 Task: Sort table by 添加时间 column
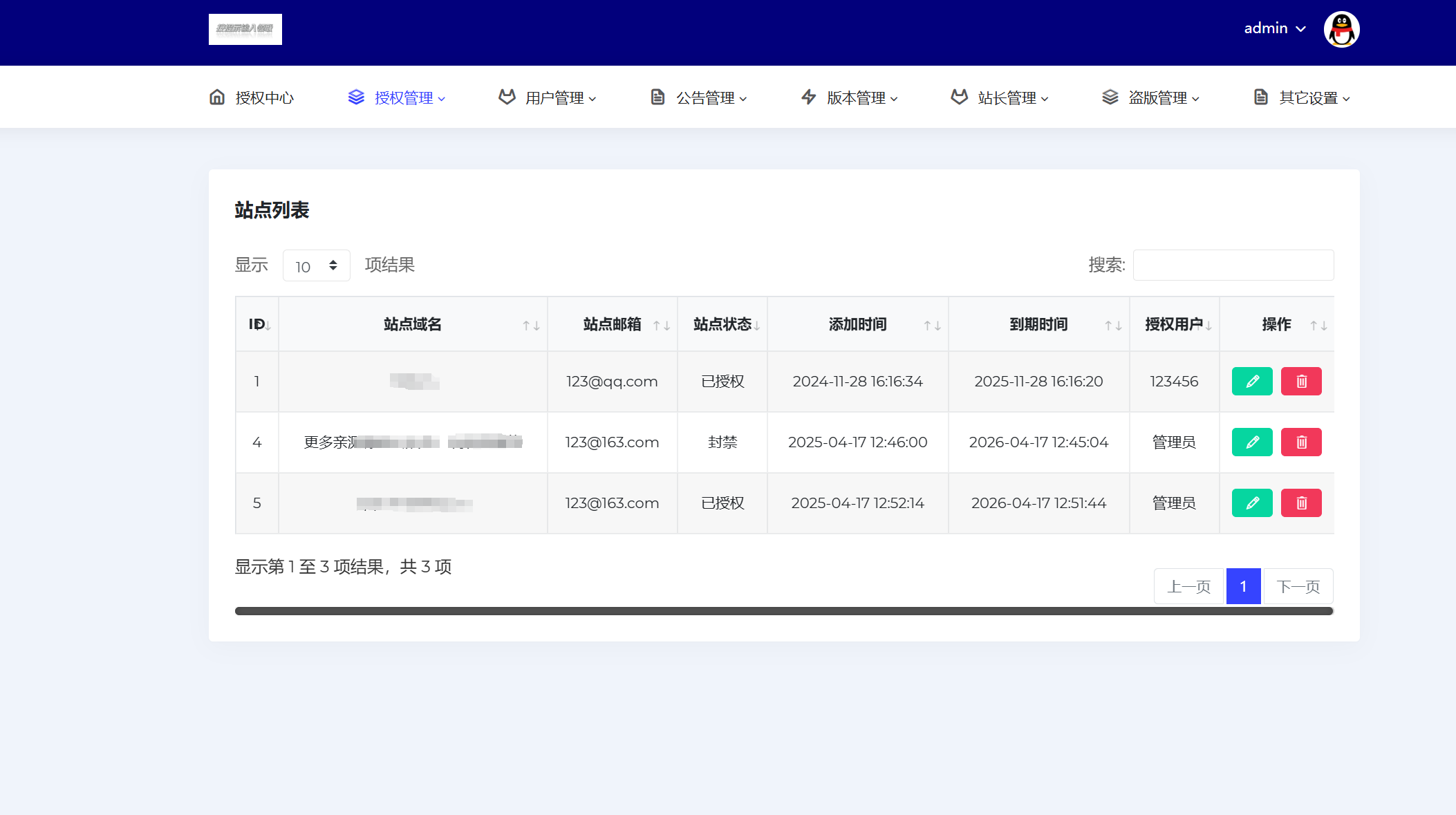[x=857, y=324]
